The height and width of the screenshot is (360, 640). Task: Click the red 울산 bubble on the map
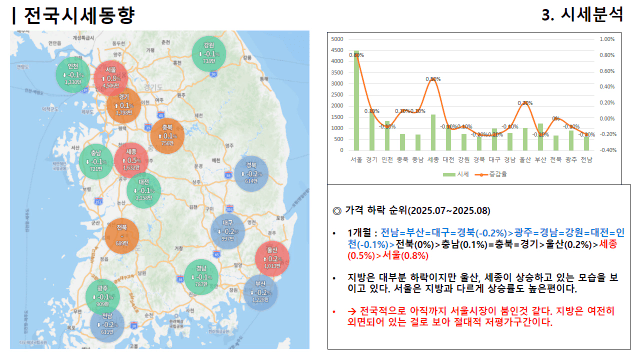tap(272, 259)
